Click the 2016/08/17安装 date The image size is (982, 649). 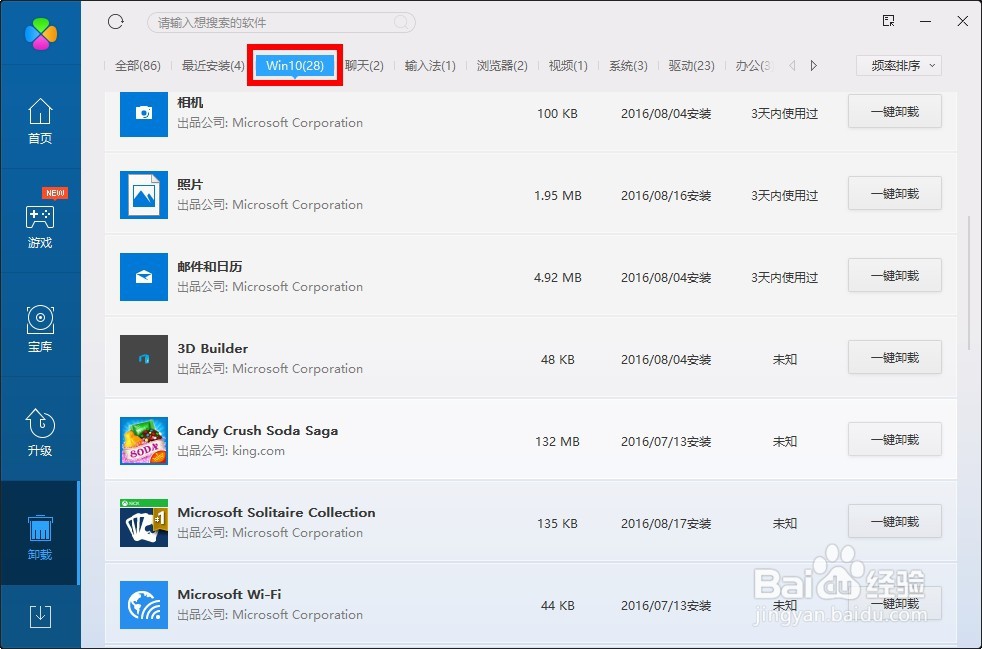pos(666,524)
